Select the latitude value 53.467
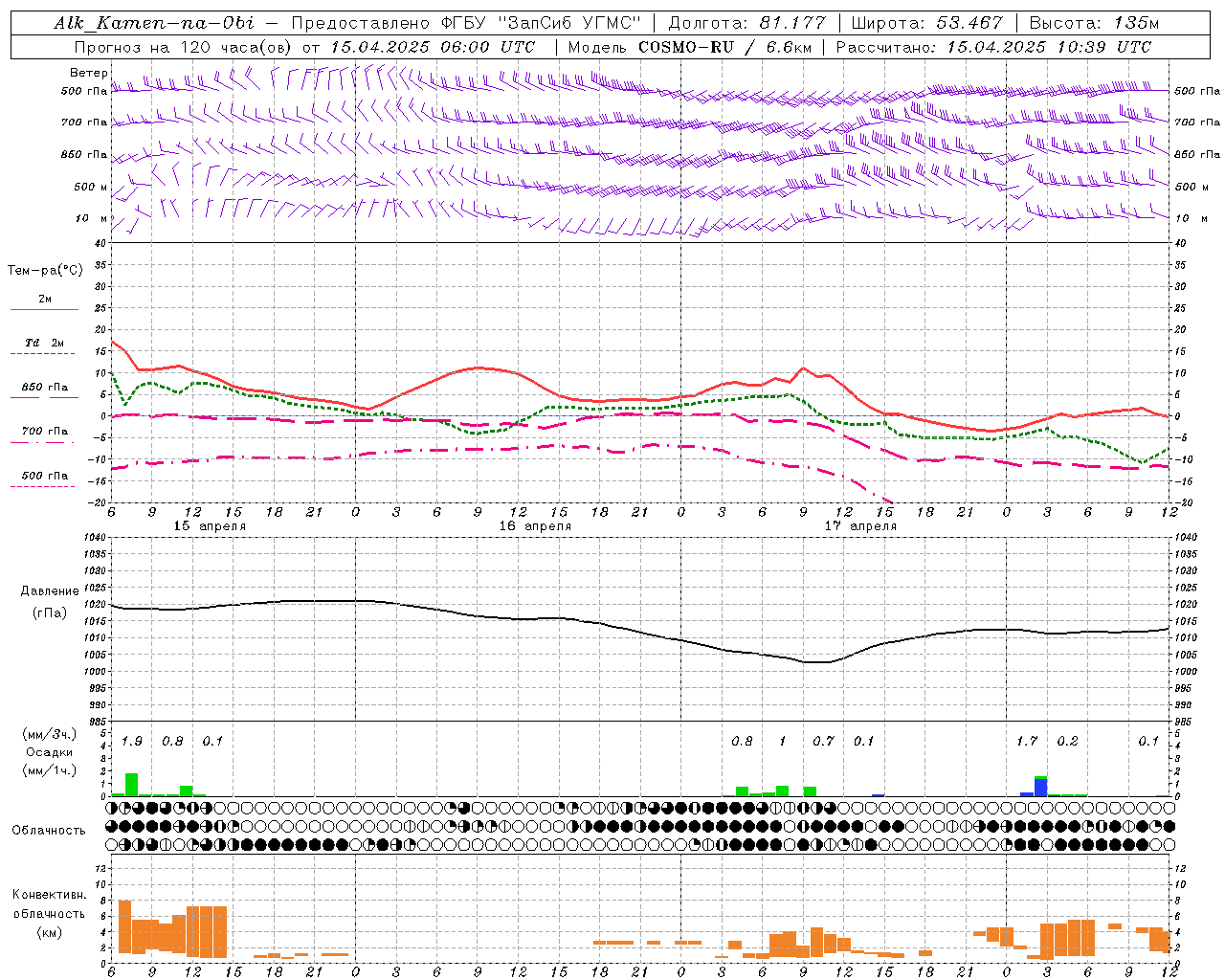 968,22
